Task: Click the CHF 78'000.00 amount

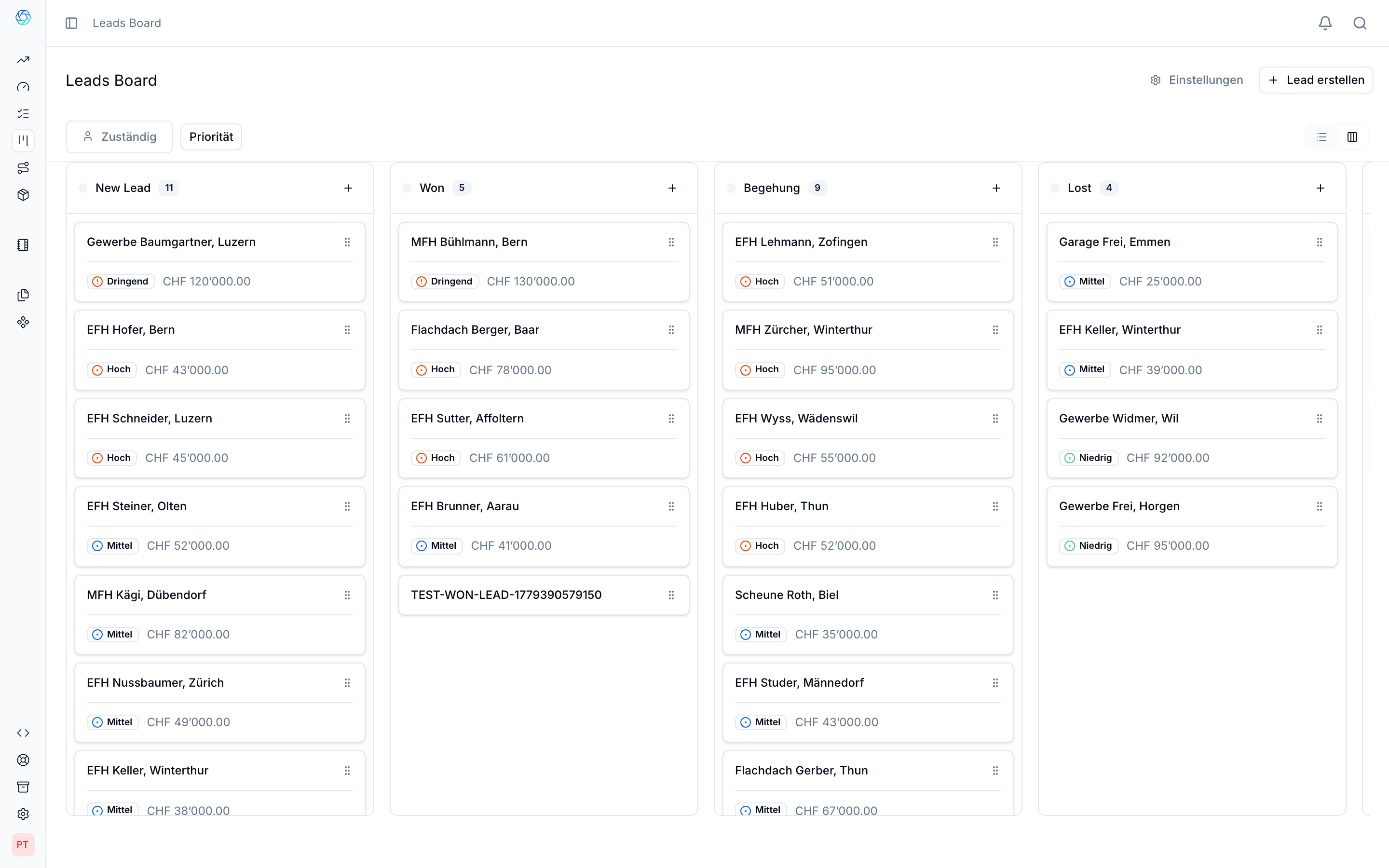Action: click(x=510, y=370)
